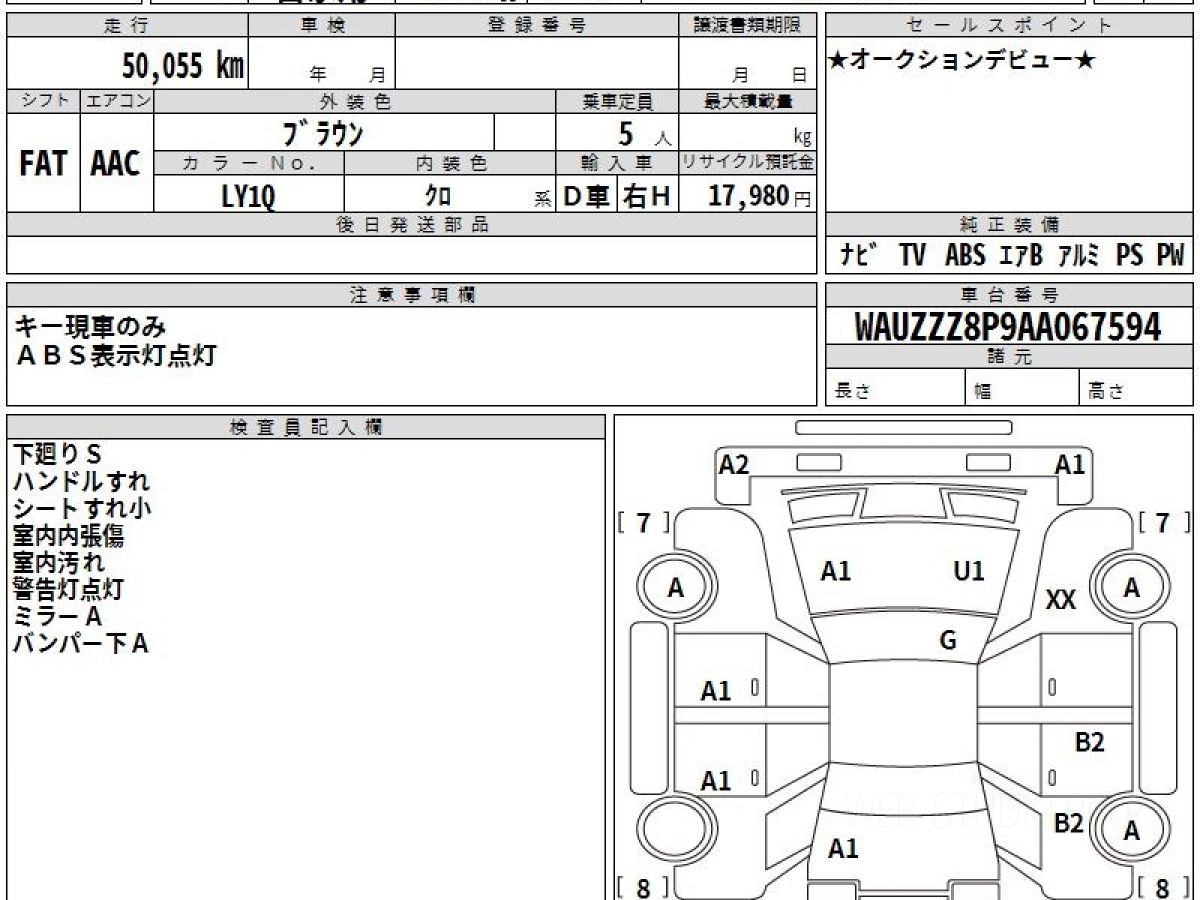Click the 下廻りS inspector note
This screenshot has width=1200, height=900.
(x=57, y=455)
